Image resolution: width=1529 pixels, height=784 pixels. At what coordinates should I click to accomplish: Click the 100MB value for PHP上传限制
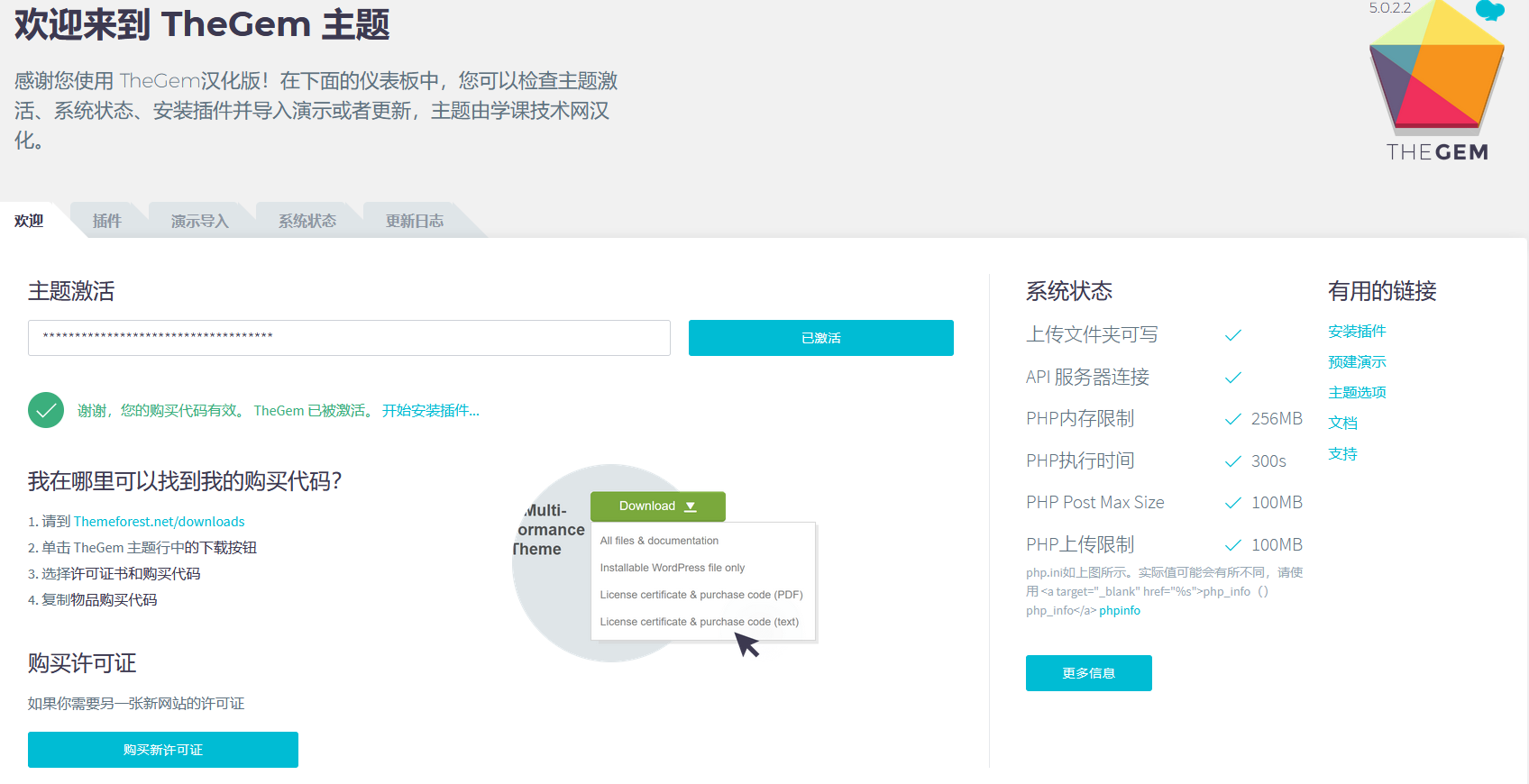click(x=1277, y=545)
